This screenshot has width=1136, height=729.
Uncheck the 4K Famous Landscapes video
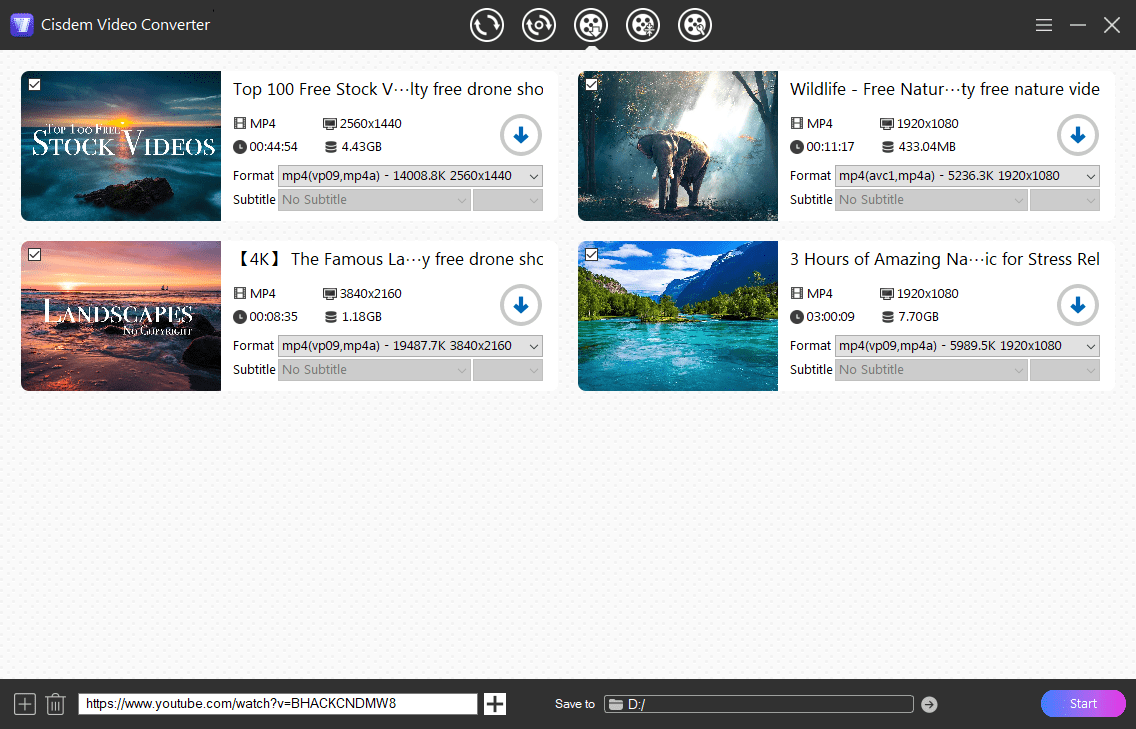click(x=34, y=255)
